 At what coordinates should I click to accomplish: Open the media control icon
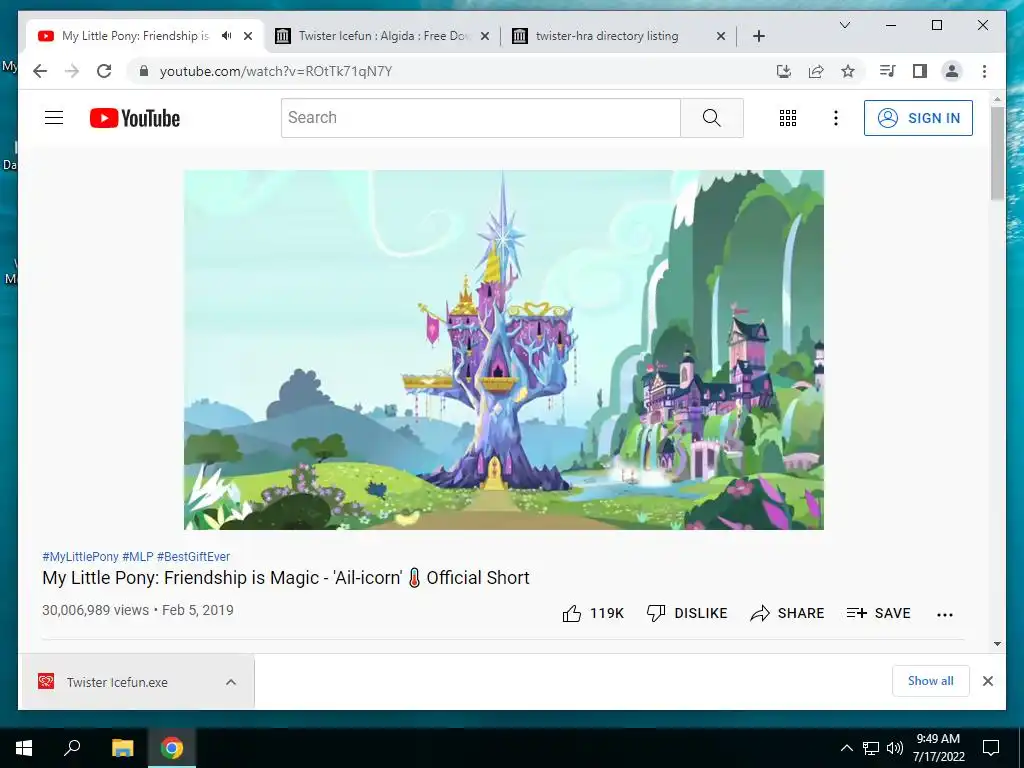887,71
